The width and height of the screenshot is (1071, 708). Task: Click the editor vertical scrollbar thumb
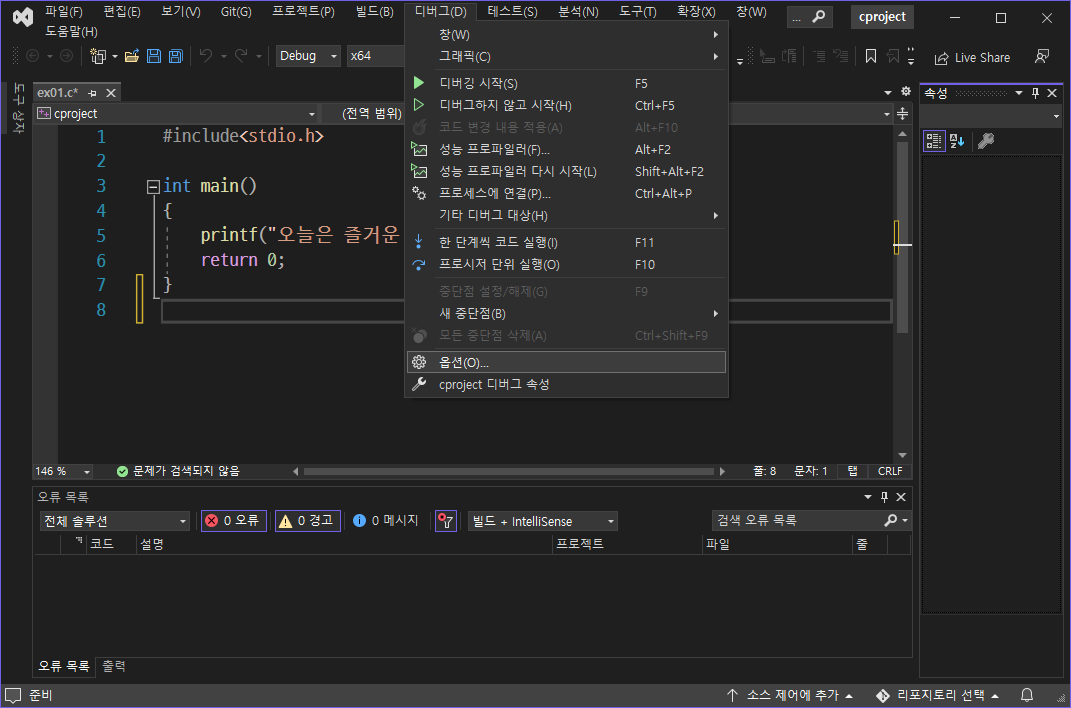[902, 238]
